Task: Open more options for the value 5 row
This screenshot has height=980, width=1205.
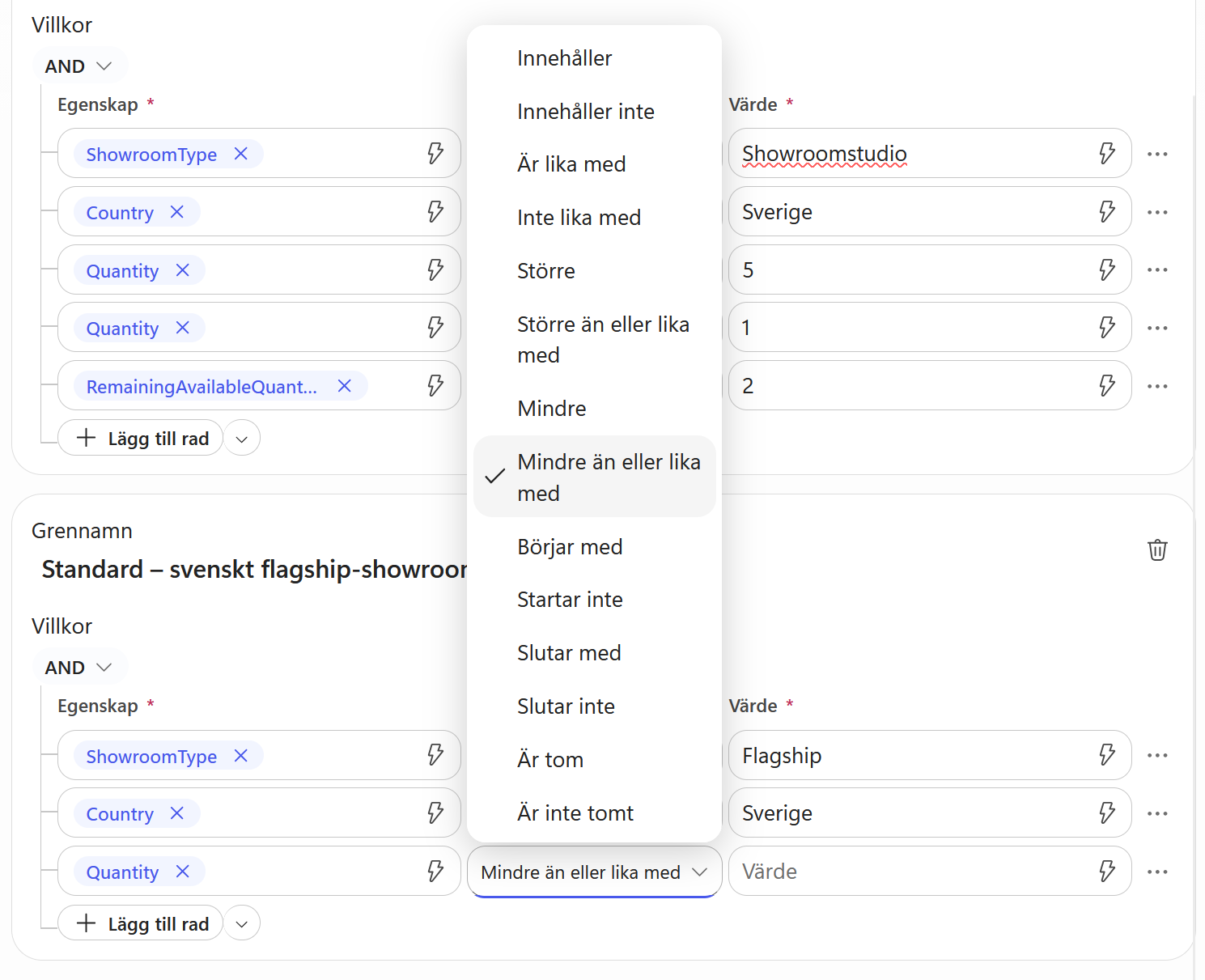Action: pyautogui.click(x=1157, y=269)
